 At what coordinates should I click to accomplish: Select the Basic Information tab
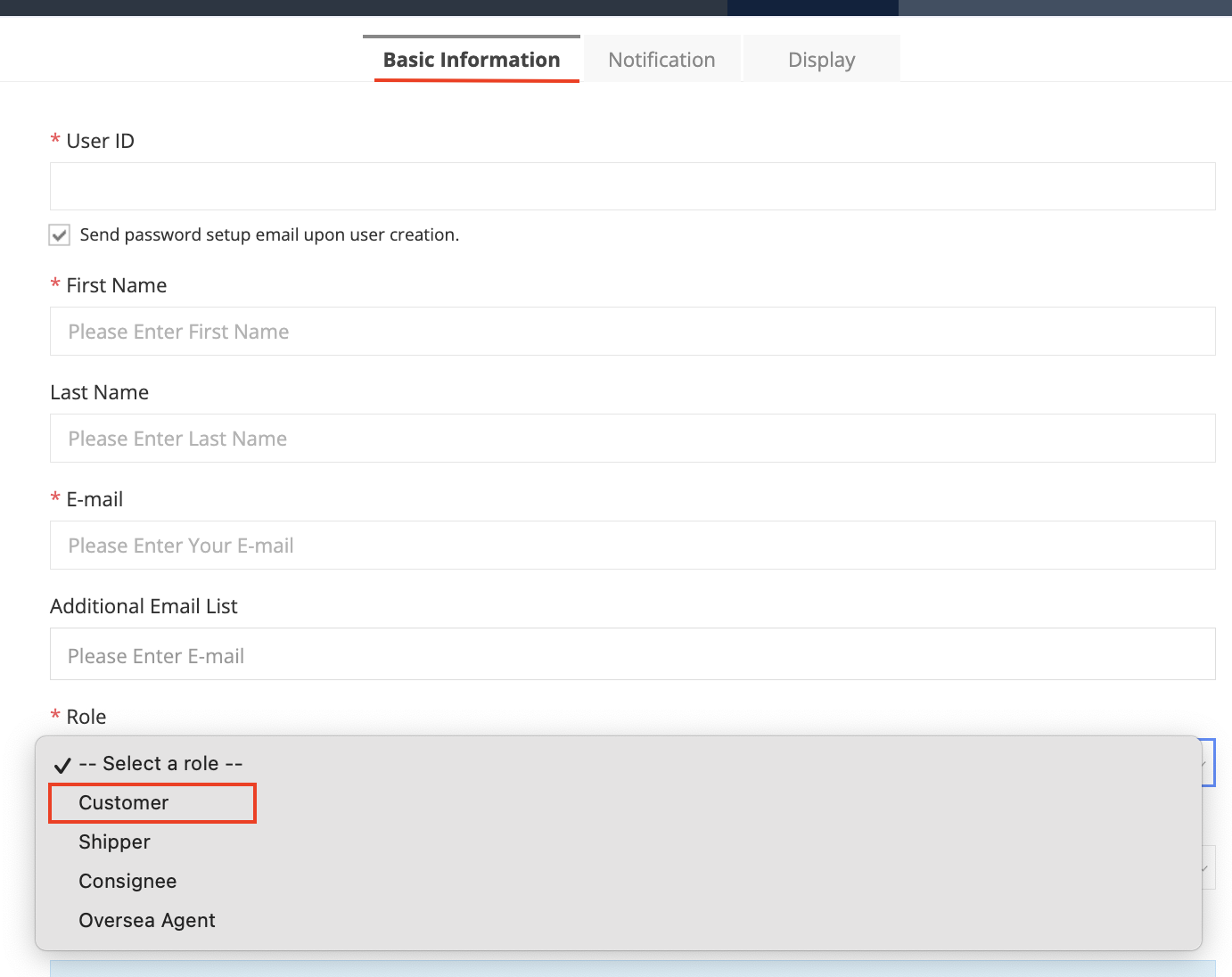click(472, 60)
